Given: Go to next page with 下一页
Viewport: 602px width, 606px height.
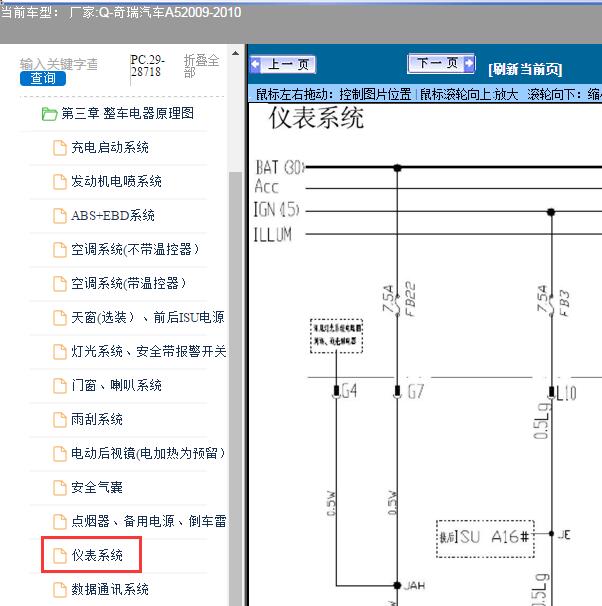Looking at the screenshot, I should pyautogui.click(x=441, y=63).
